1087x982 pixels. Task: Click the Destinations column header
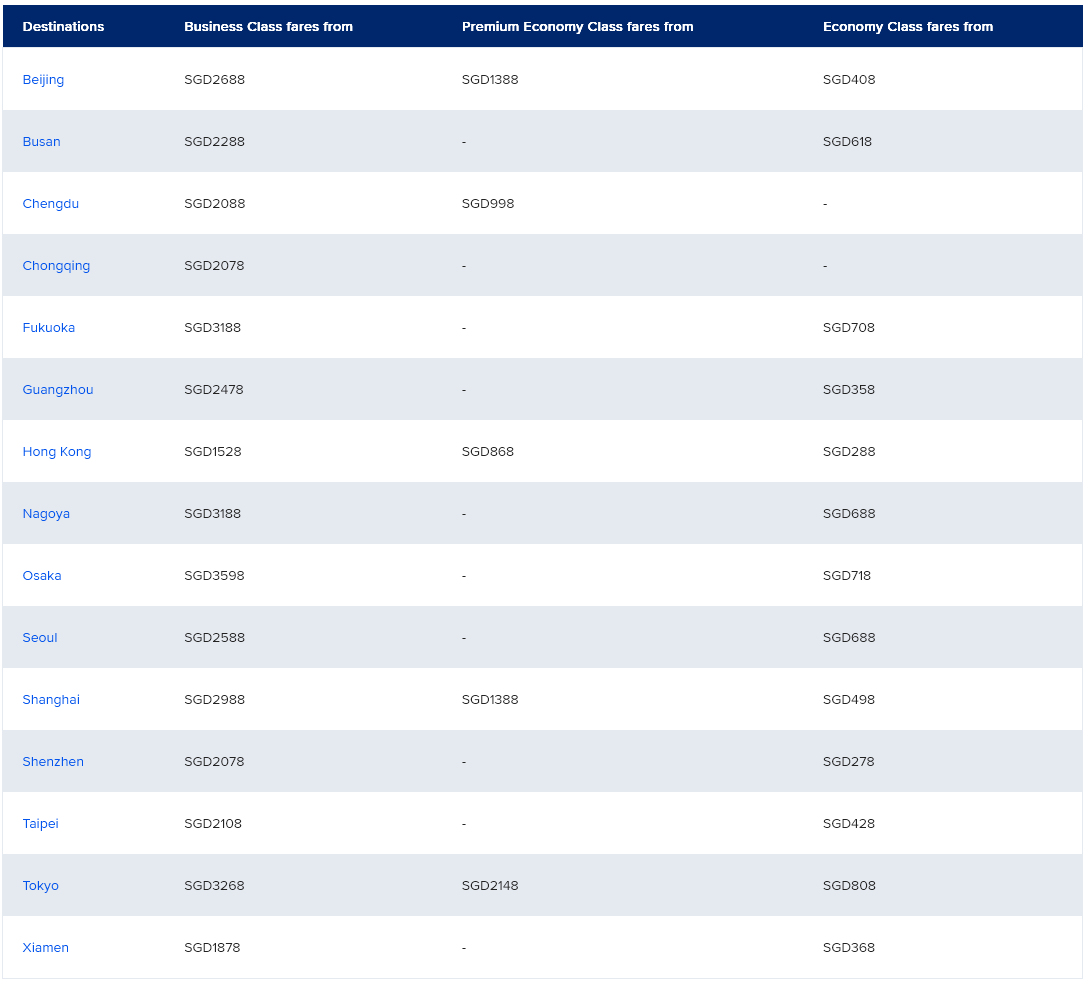tap(63, 27)
